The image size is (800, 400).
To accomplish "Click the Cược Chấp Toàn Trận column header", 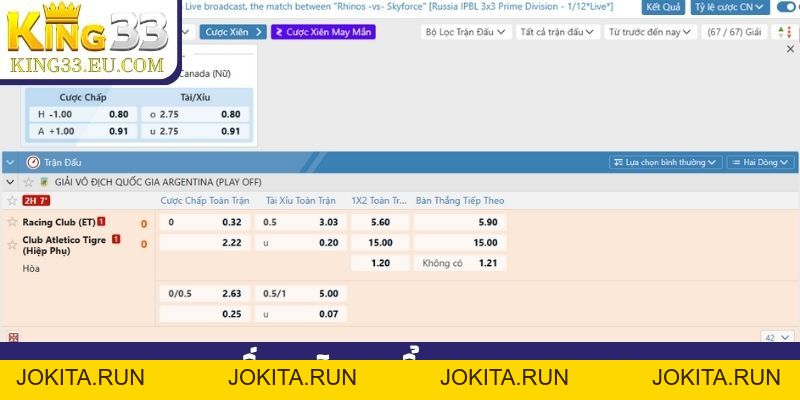I will (205, 201).
